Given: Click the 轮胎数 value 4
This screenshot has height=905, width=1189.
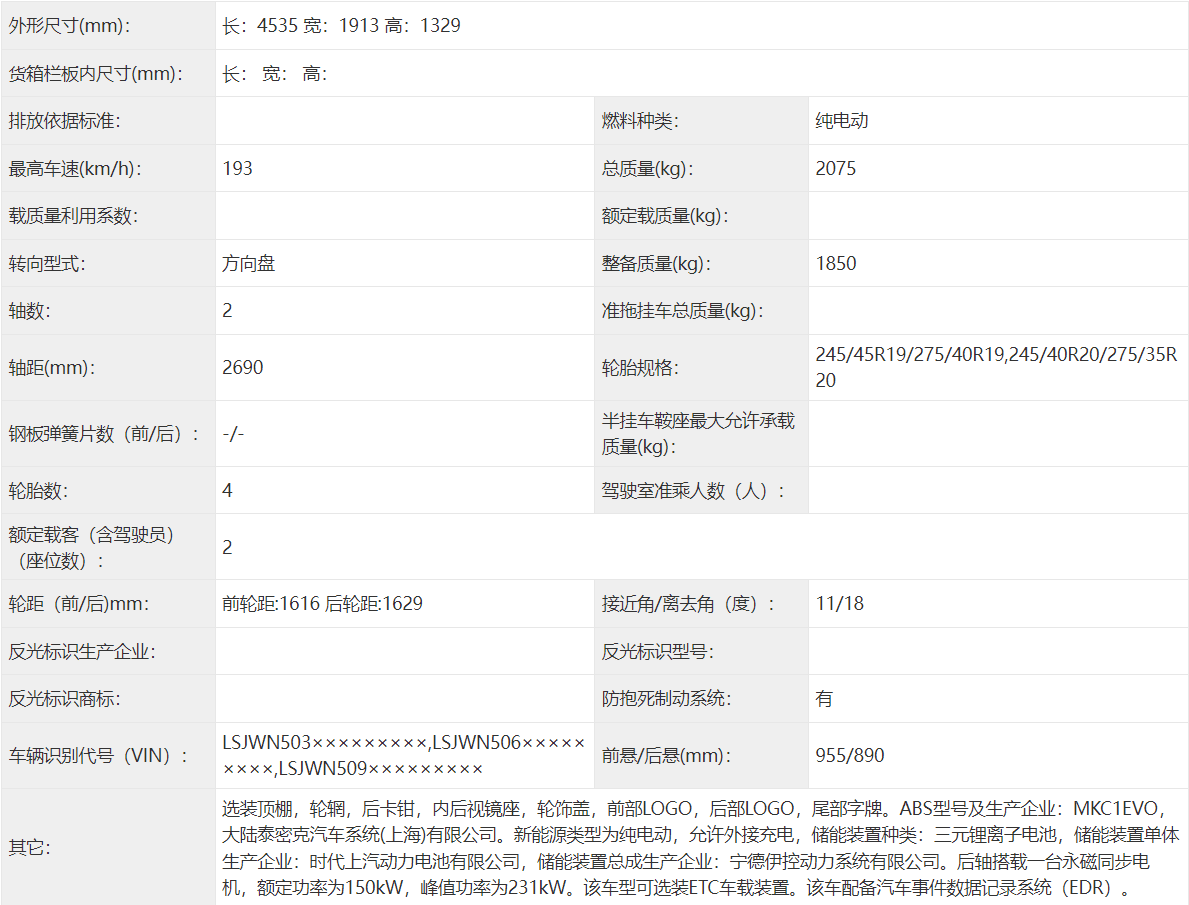Looking at the screenshot, I should 228,491.
